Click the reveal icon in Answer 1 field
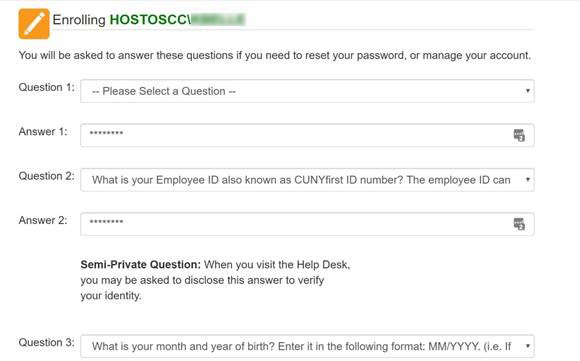Screen dimensions: 580x361 [x=519, y=135]
